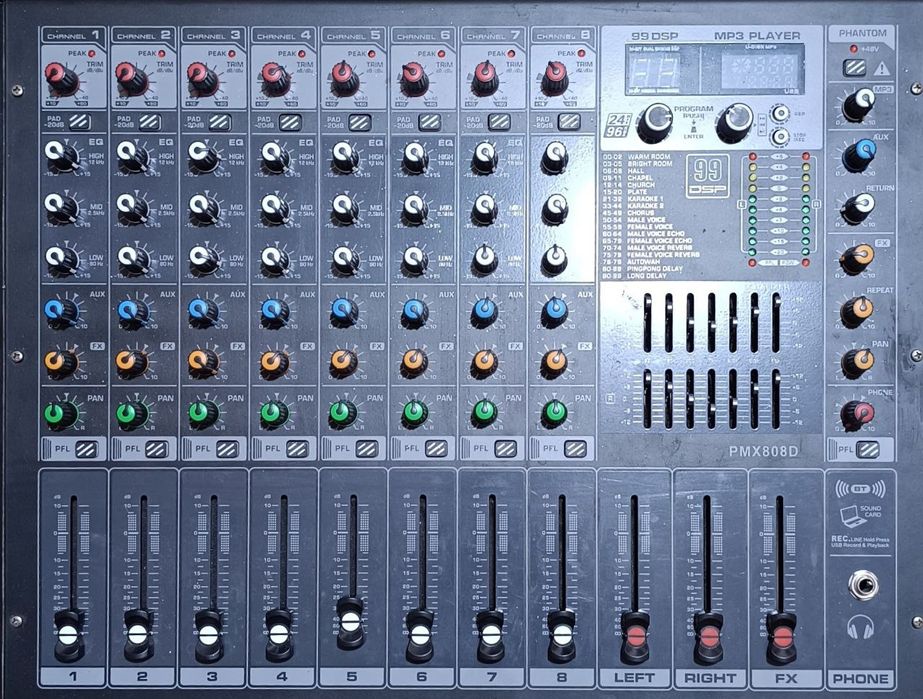Click the 99 DSP program number display
Screen dimensions: 923x699
coord(656,72)
